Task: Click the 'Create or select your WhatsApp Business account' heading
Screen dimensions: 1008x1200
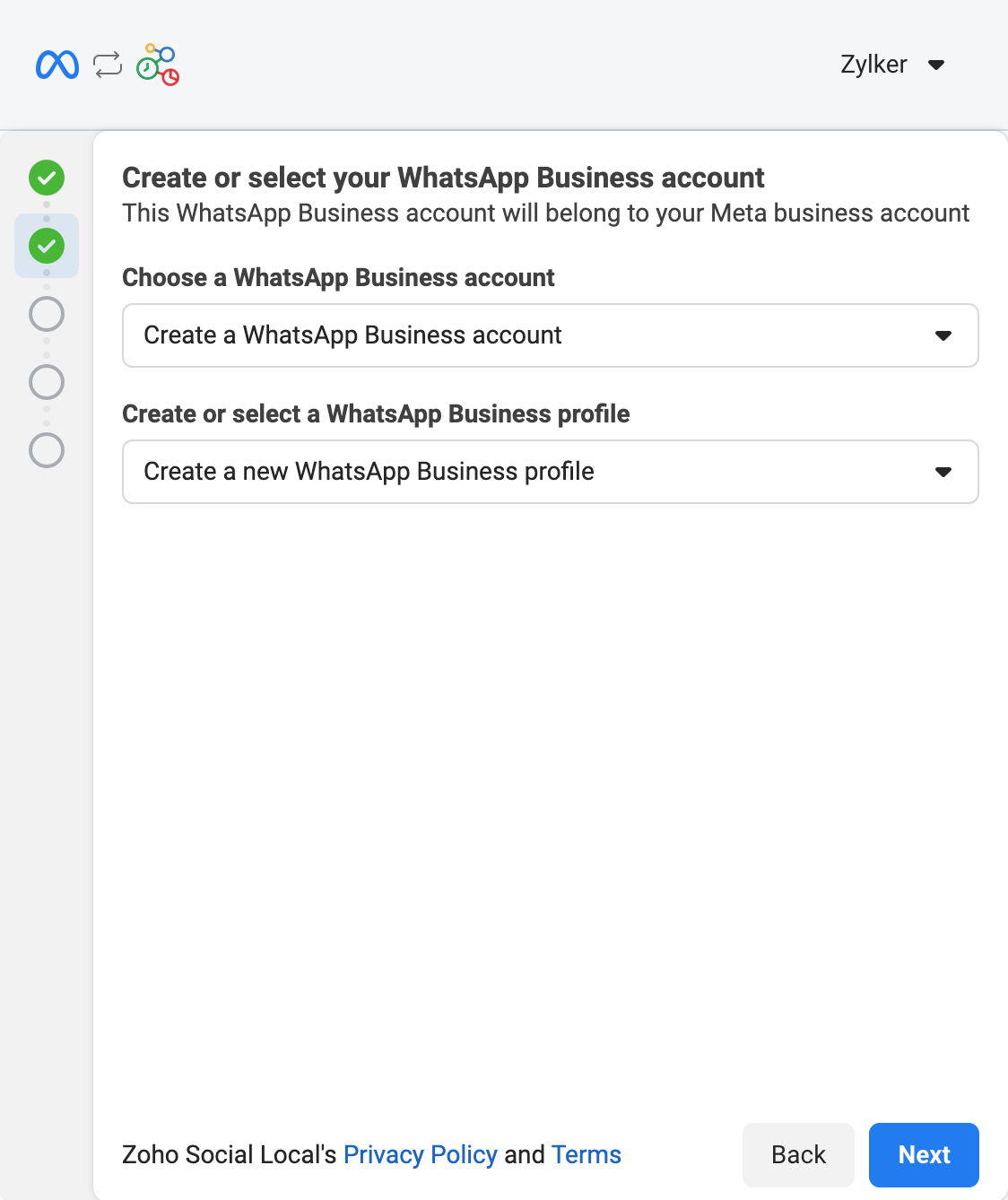Action: click(443, 178)
